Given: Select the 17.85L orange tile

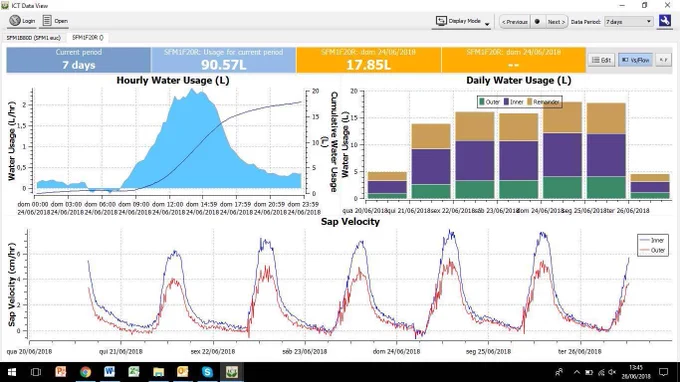Looking at the screenshot, I should coord(369,60).
